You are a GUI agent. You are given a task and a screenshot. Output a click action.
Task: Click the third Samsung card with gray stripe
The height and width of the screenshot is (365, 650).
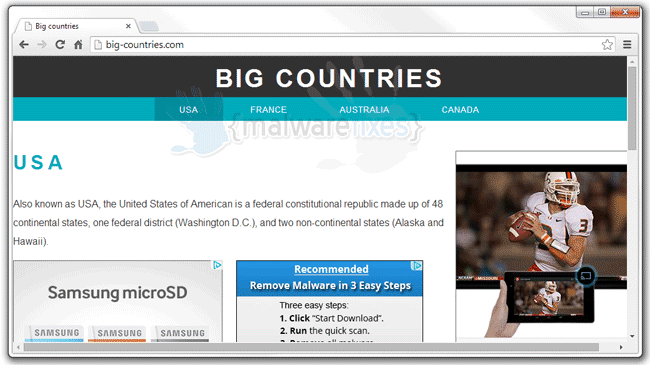point(180,334)
